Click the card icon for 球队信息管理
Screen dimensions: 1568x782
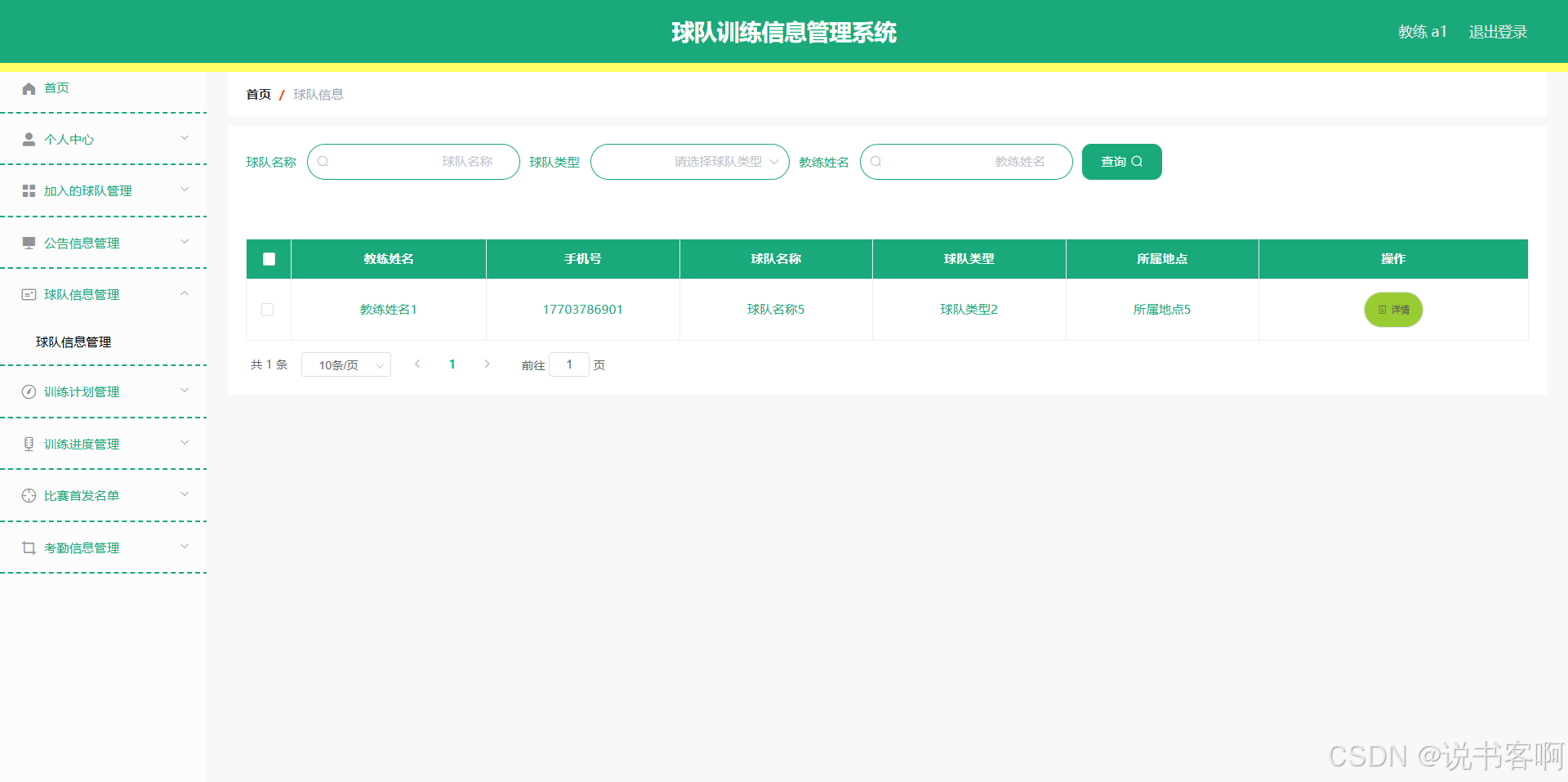29,295
